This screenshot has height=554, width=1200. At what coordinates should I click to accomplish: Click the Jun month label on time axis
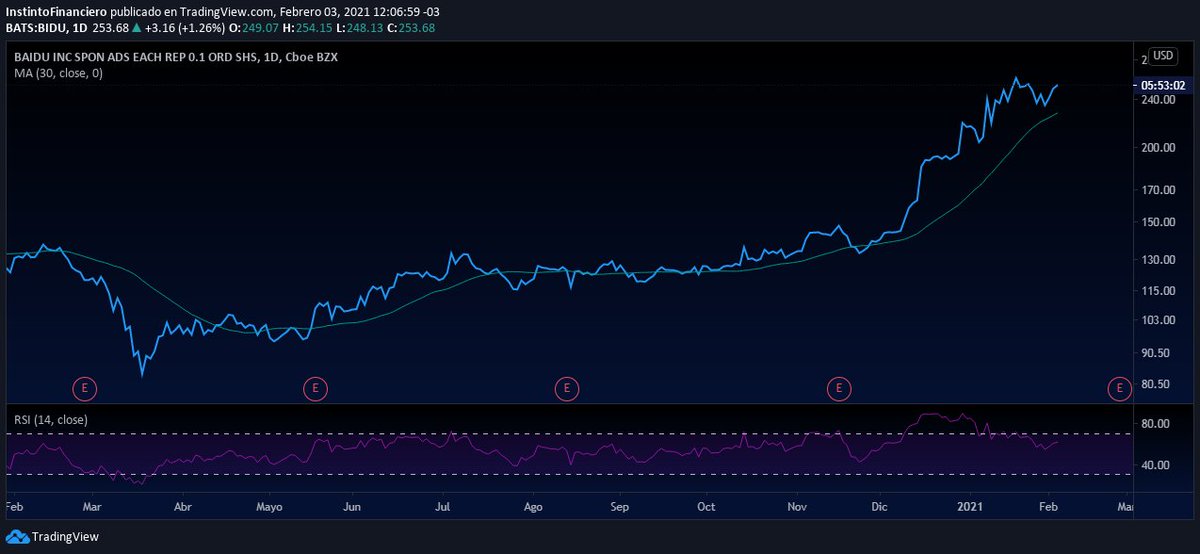[x=351, y=507]
